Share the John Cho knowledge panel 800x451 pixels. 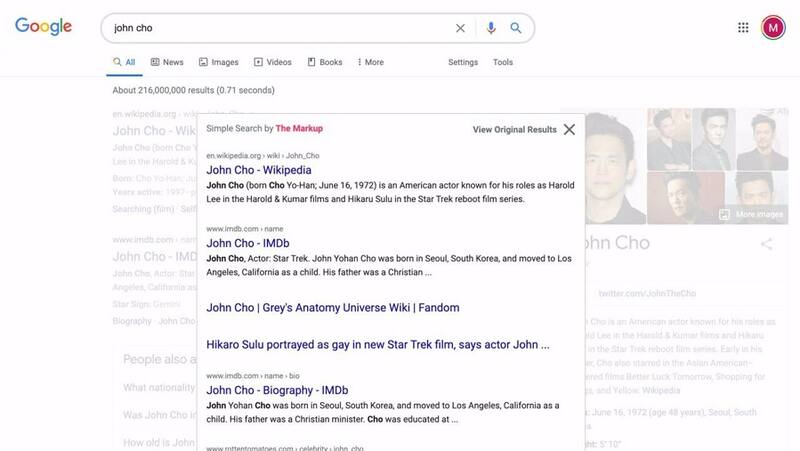click(x=766, y=244)
